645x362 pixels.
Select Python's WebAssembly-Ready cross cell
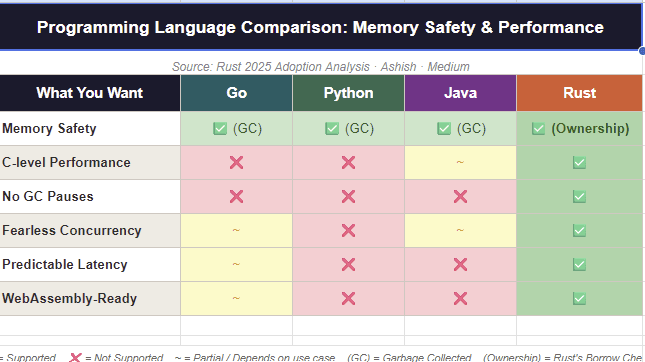coord(348,299)
